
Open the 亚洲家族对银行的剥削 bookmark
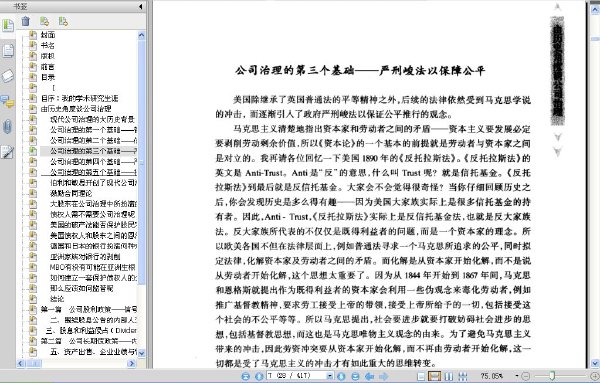tap(85, 257)
